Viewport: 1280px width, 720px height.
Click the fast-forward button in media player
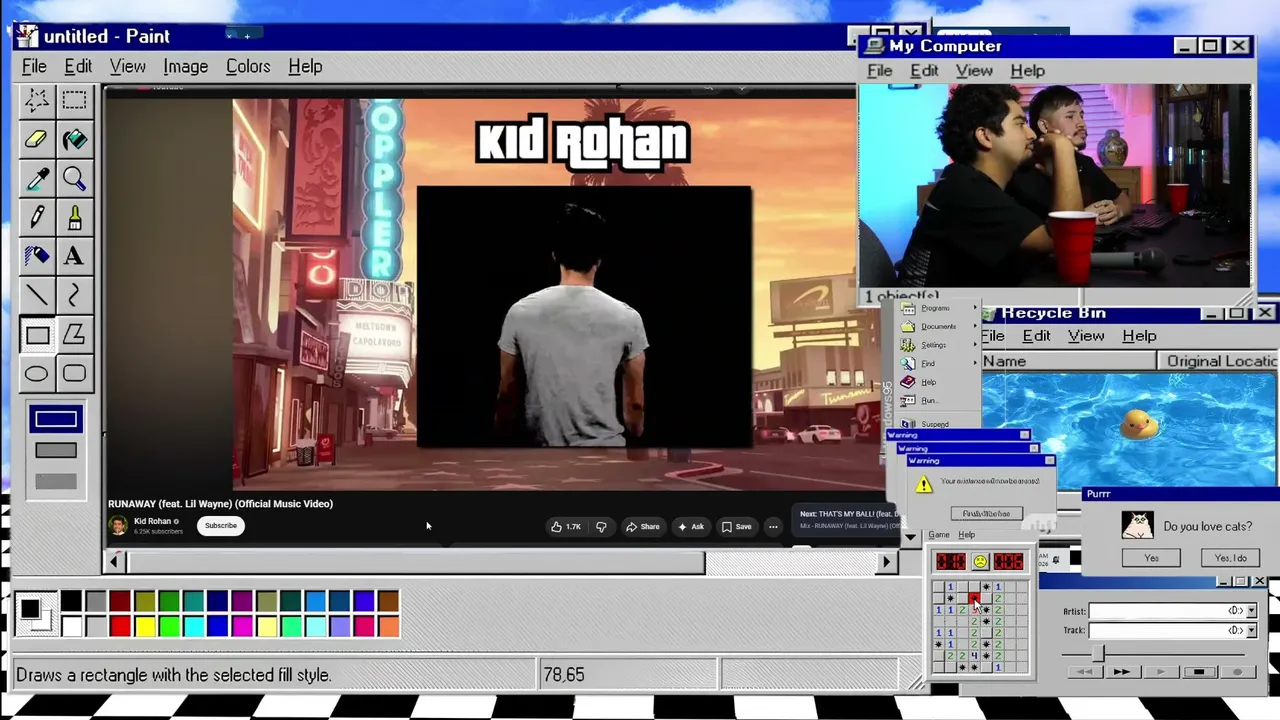coord(1121,672)
